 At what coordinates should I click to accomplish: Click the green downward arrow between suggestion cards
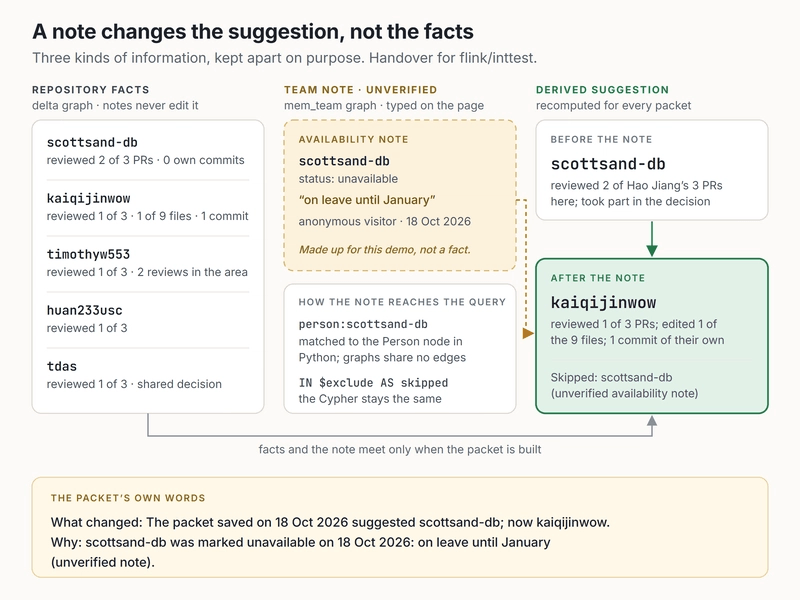point(652,239)
